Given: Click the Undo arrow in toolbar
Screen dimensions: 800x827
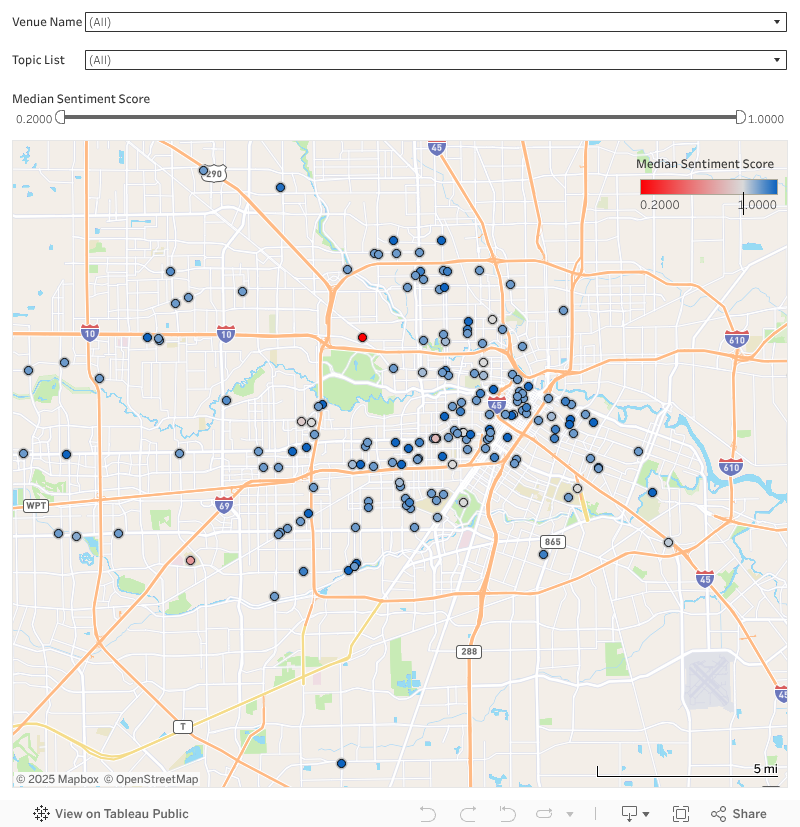Looking at the screenshot, I should 428,814.
